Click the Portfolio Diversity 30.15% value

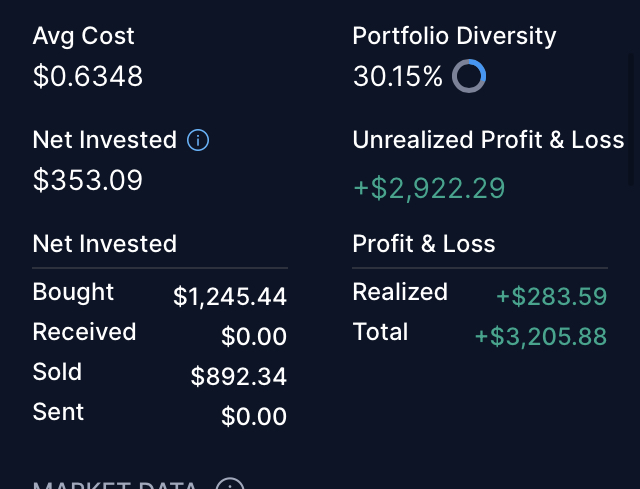(398, 76)
